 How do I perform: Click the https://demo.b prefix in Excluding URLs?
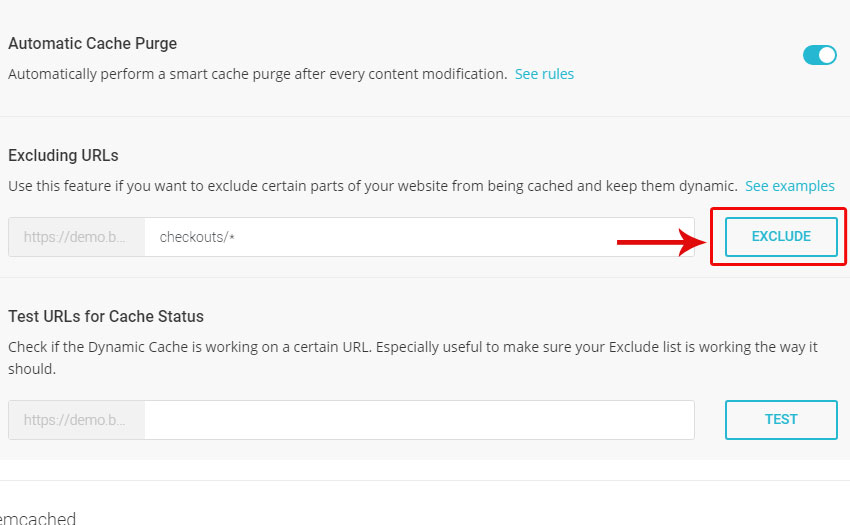[x=76, y=237]
